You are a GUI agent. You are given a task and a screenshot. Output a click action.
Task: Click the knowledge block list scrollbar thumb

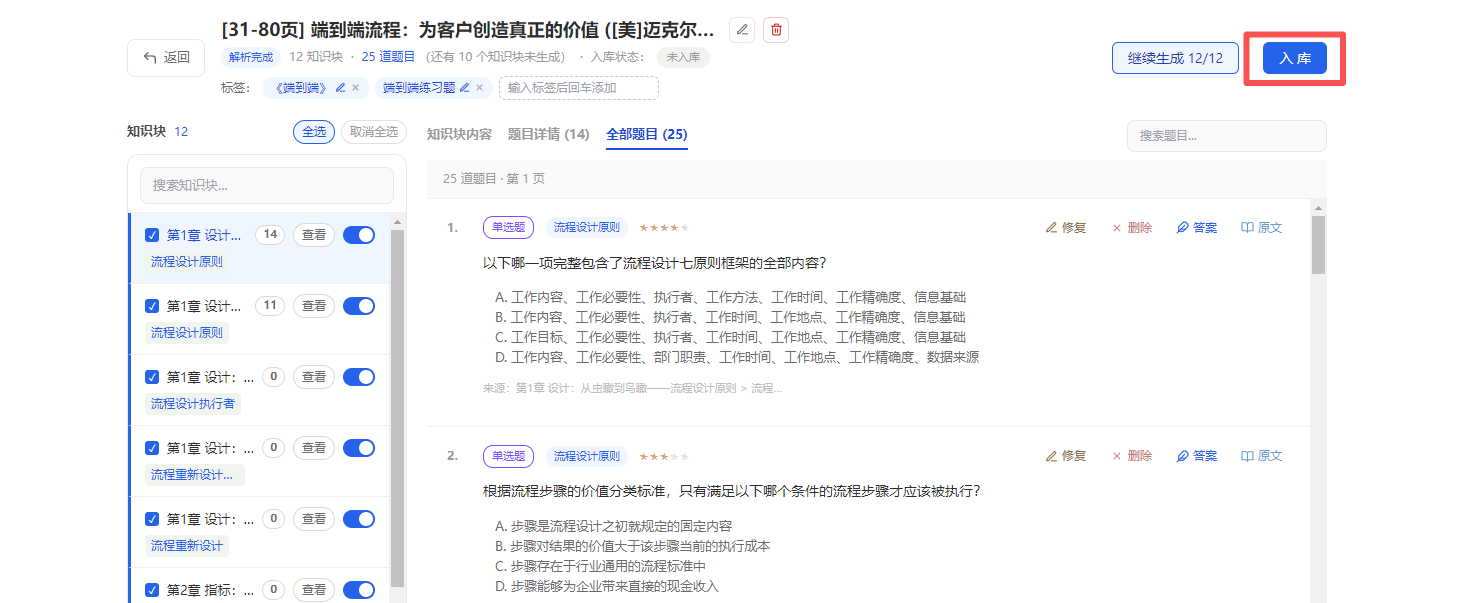click(397, 408)
